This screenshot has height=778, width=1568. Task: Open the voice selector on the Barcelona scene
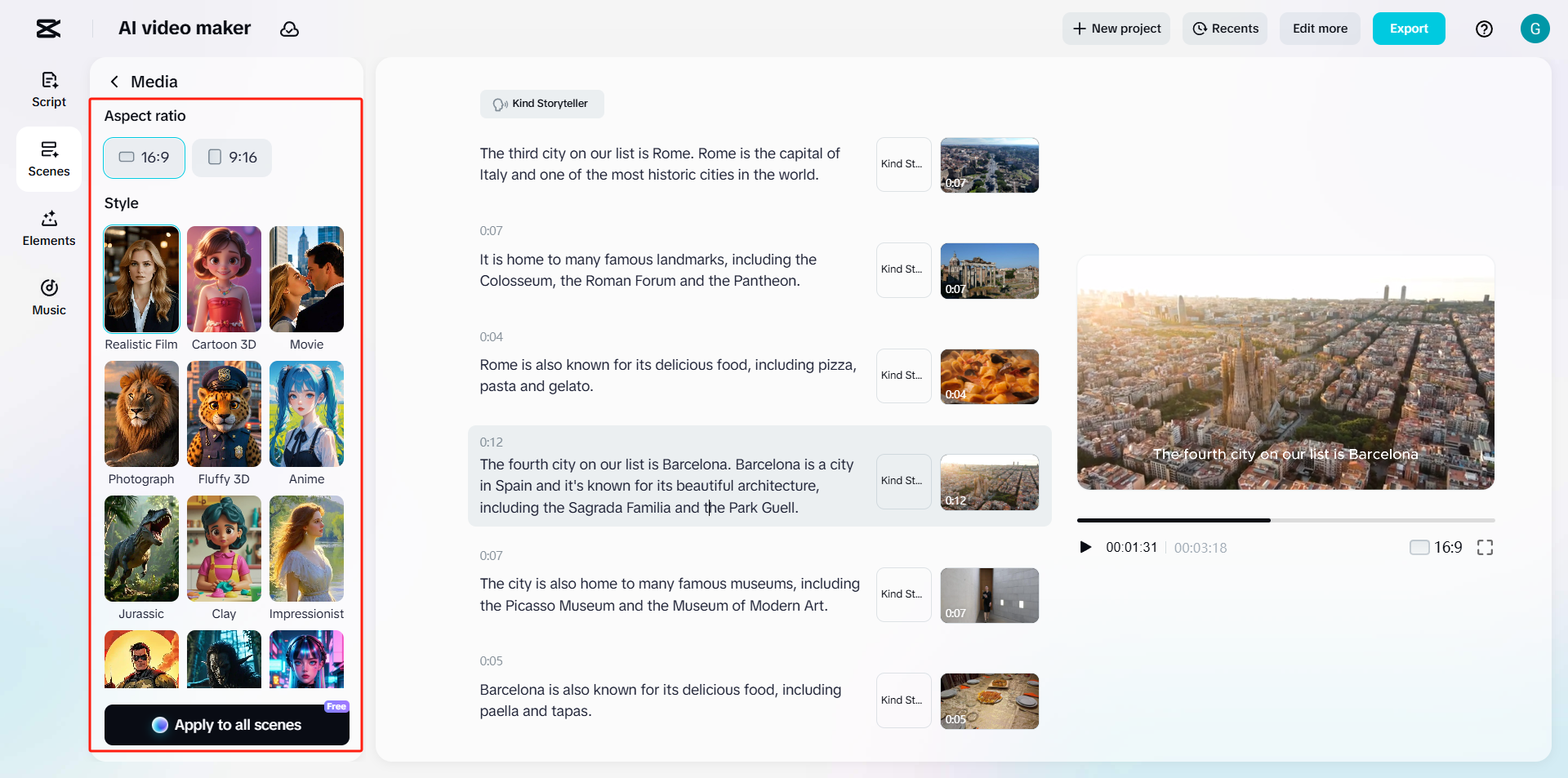902,482
